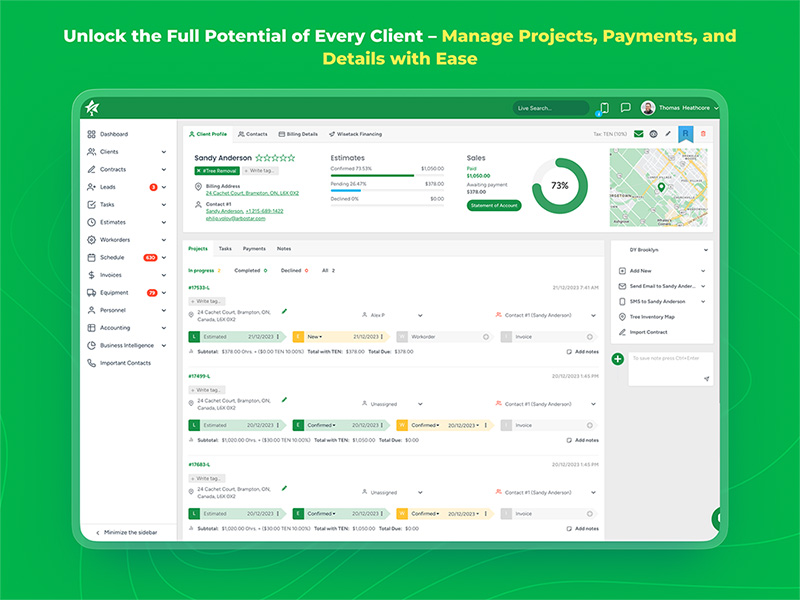The width and height of the screenshot is (800, 600).
Task: Click the mobile device icon in header
Action: click(605, 108)
